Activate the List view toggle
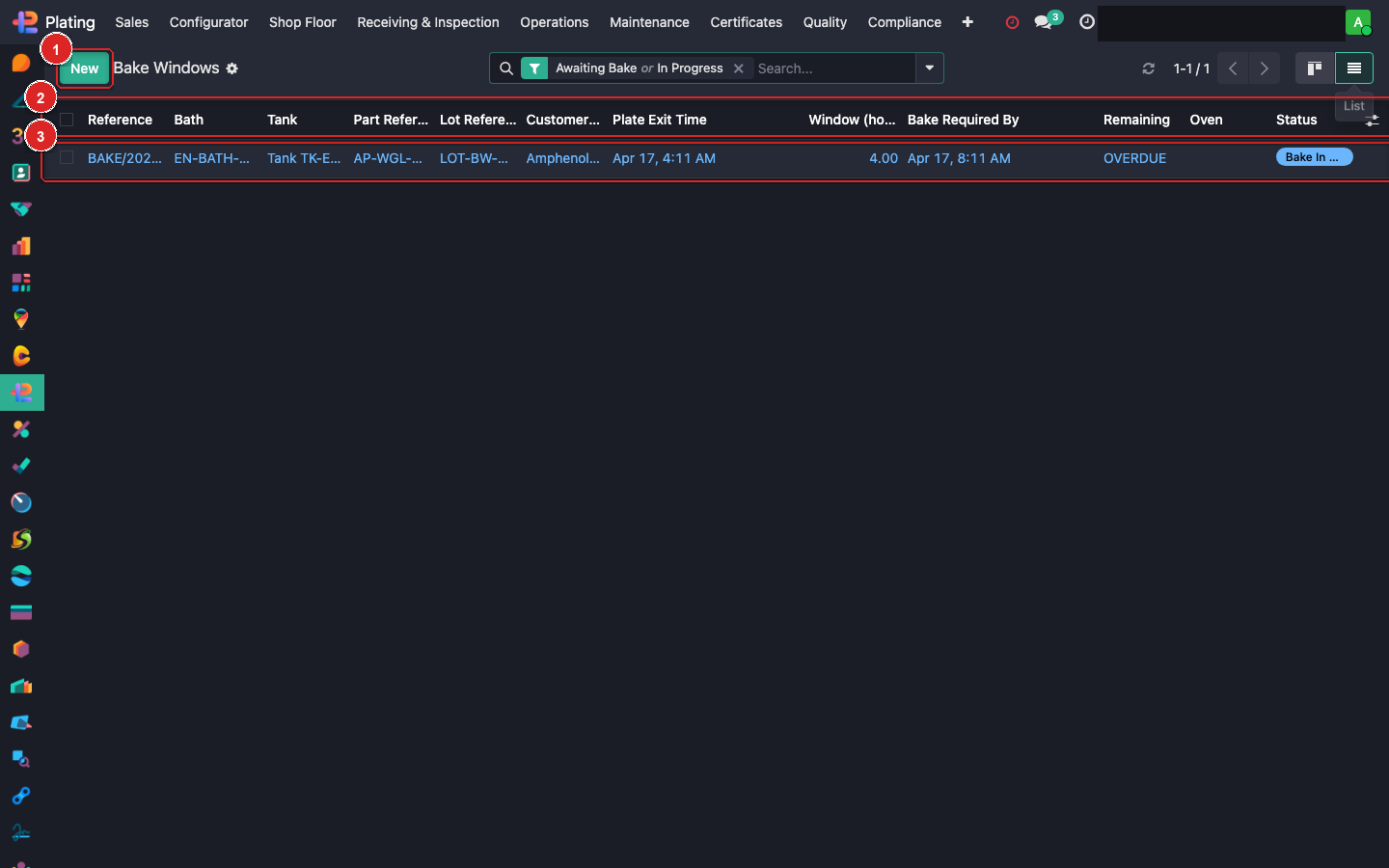 click(x=1354, y=68)
